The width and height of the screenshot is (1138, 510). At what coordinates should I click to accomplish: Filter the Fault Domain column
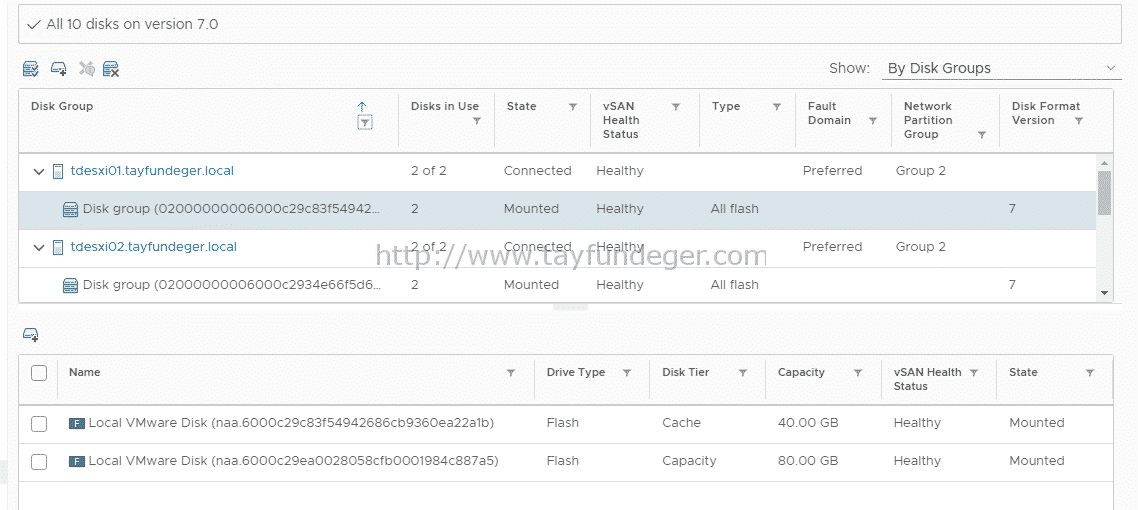[873, 121]
